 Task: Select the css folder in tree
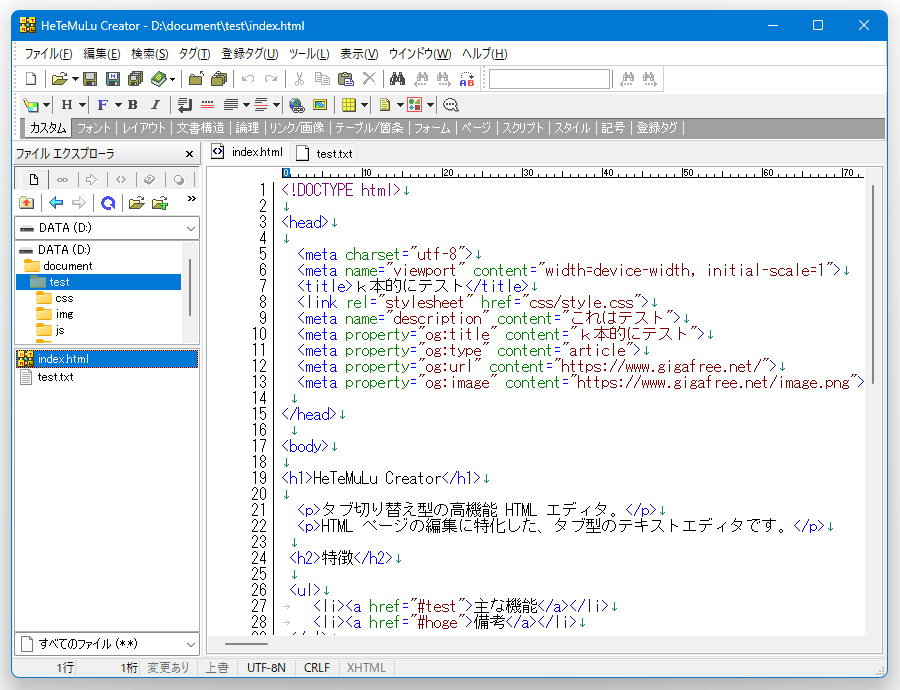click(x=64, y=299)
